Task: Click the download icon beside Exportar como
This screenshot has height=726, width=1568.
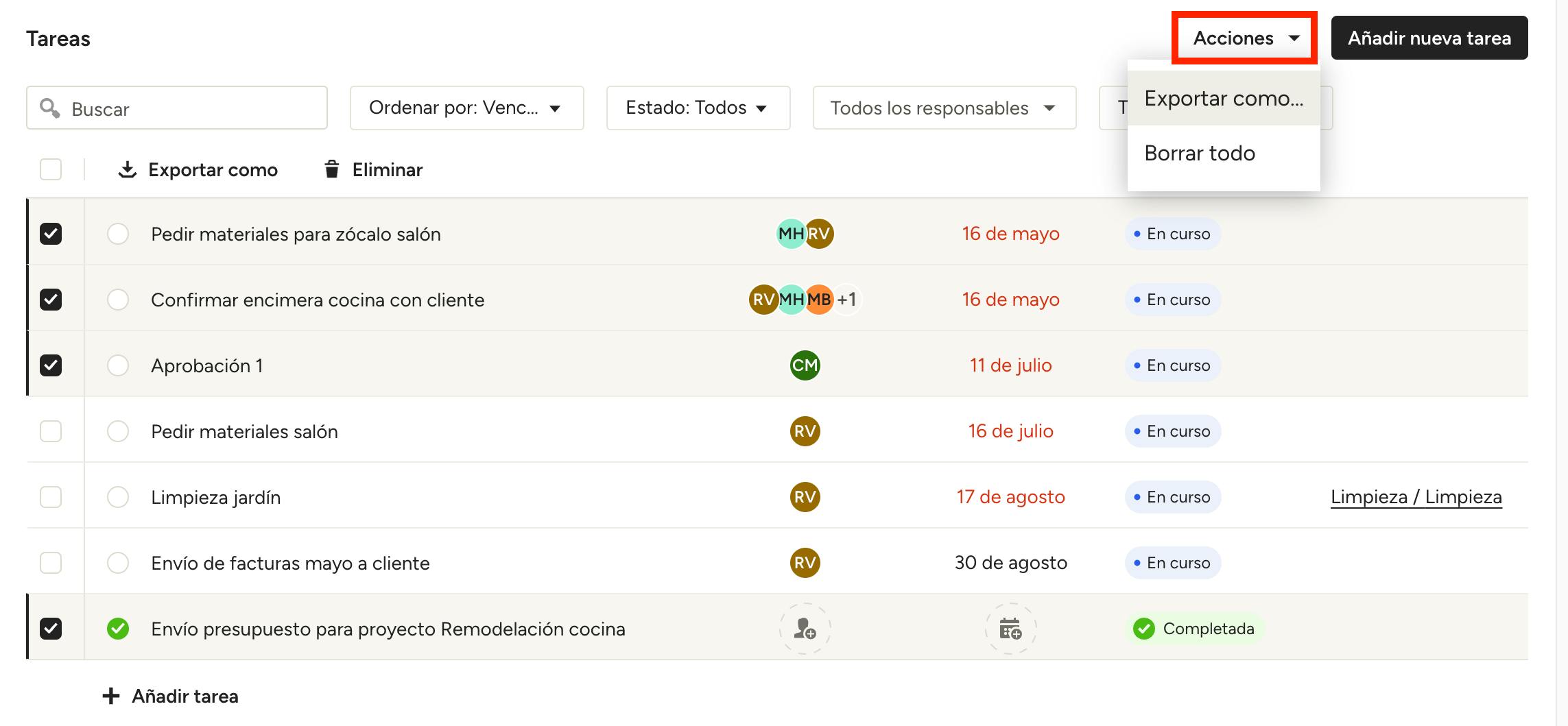Action: pyautogui.click(x=128, y=169)
